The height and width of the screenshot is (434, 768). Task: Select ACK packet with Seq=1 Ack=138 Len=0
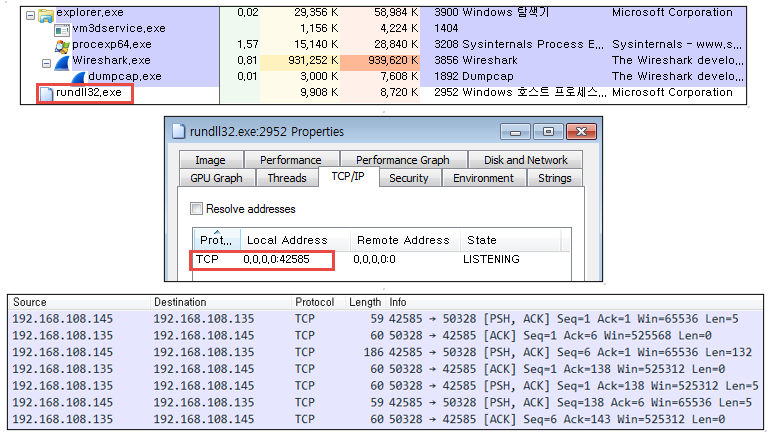click(386, 369)
